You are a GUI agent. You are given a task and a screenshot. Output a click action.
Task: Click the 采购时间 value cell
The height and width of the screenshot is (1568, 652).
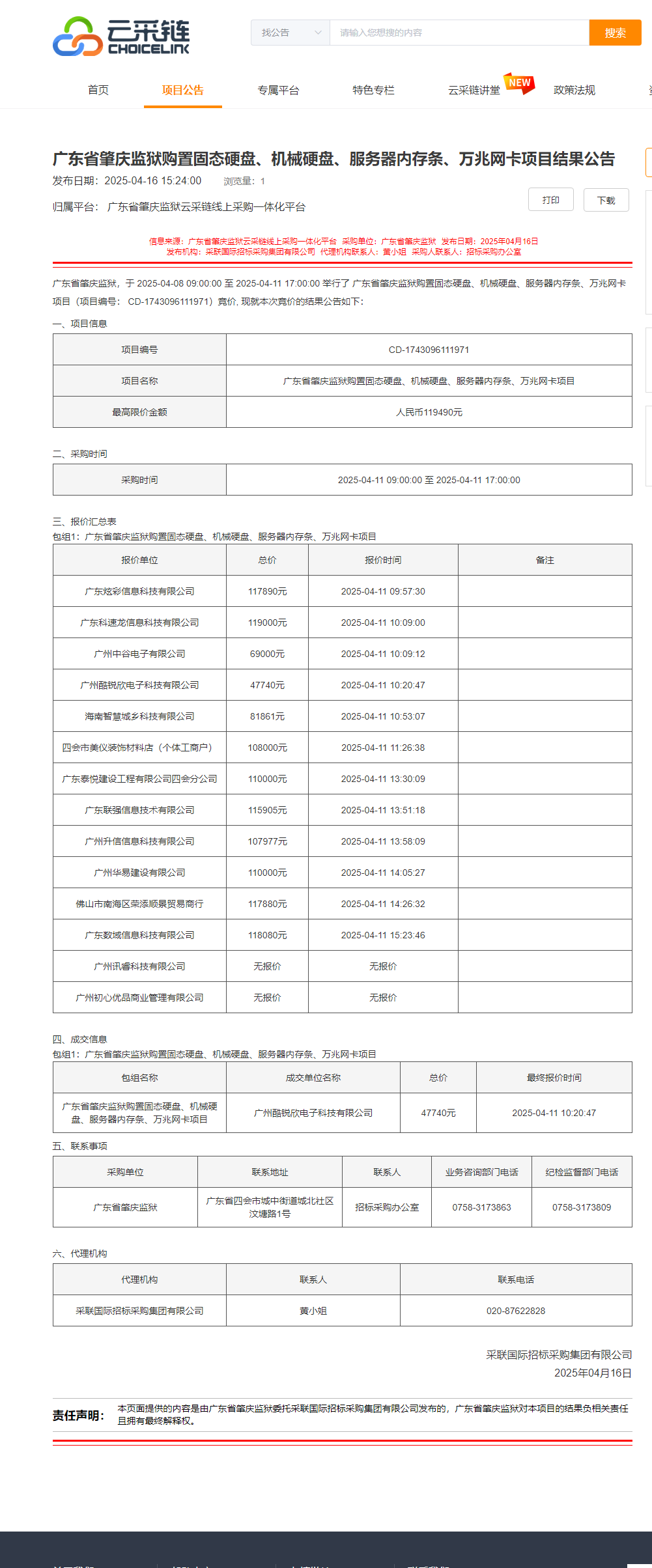tap(429, 480)
